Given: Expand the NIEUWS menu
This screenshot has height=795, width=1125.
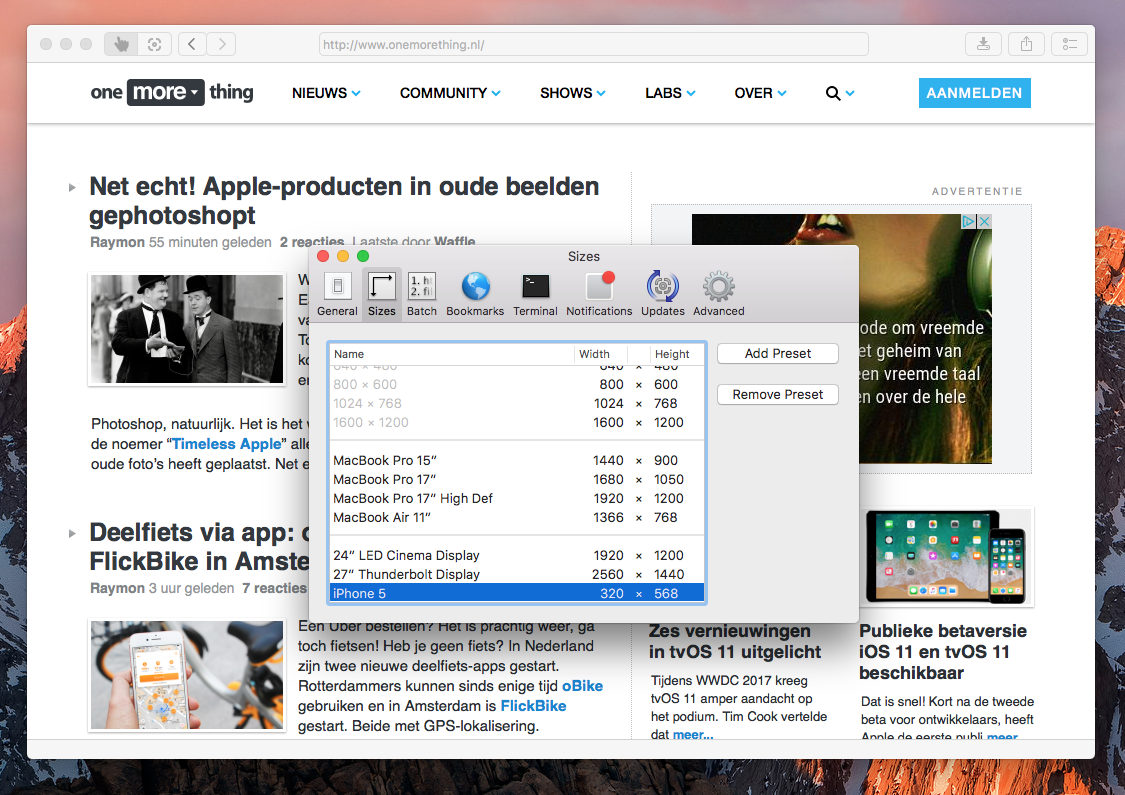Looking at the screenshot, I should pos(326,93).
